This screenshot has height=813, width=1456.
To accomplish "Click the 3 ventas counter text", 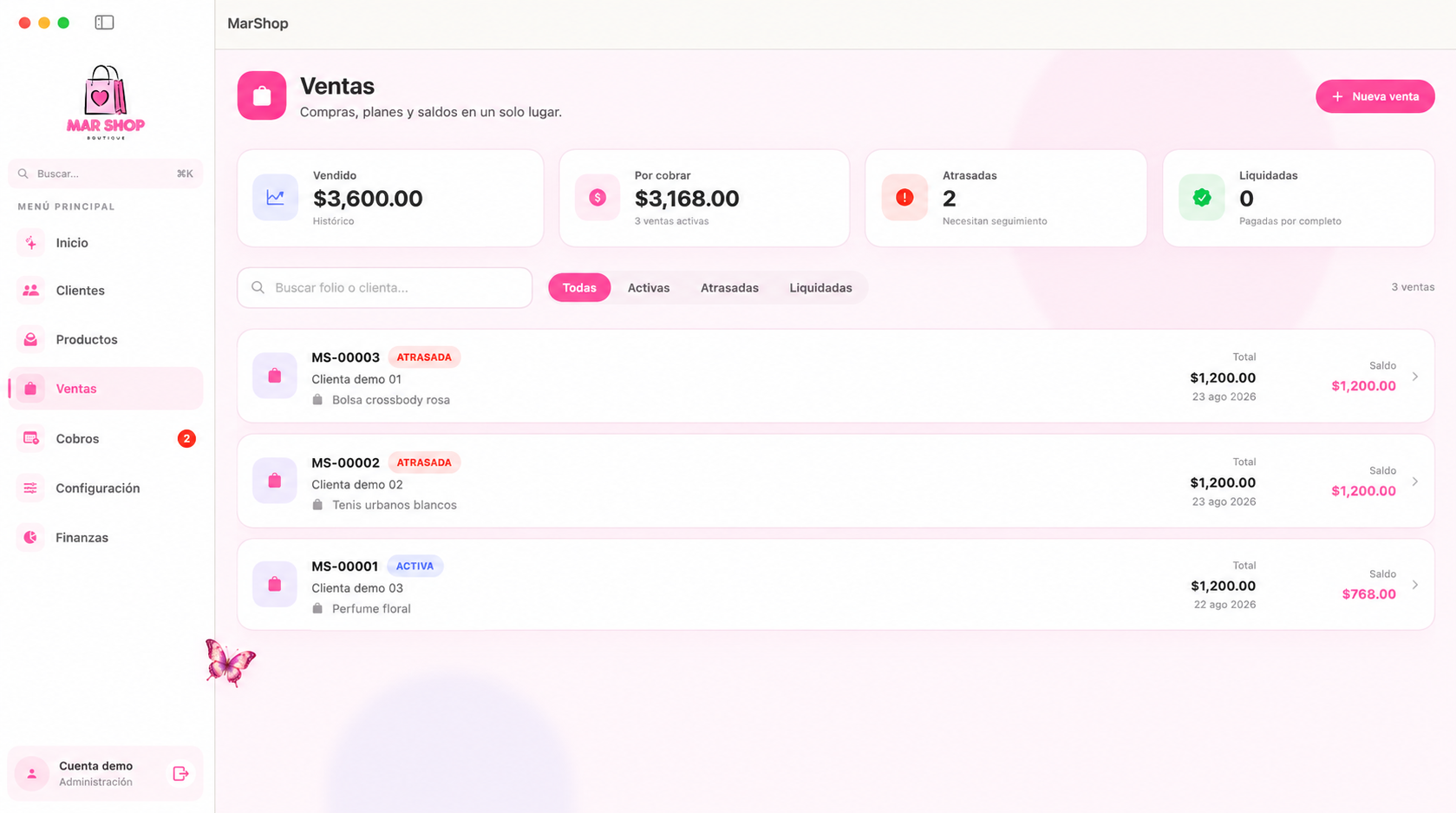I will (1413, 287).
